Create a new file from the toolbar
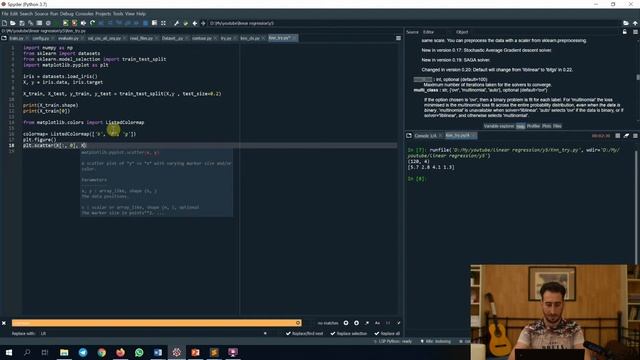This screenshot has height=360, width=640. [x=4, y=23]
